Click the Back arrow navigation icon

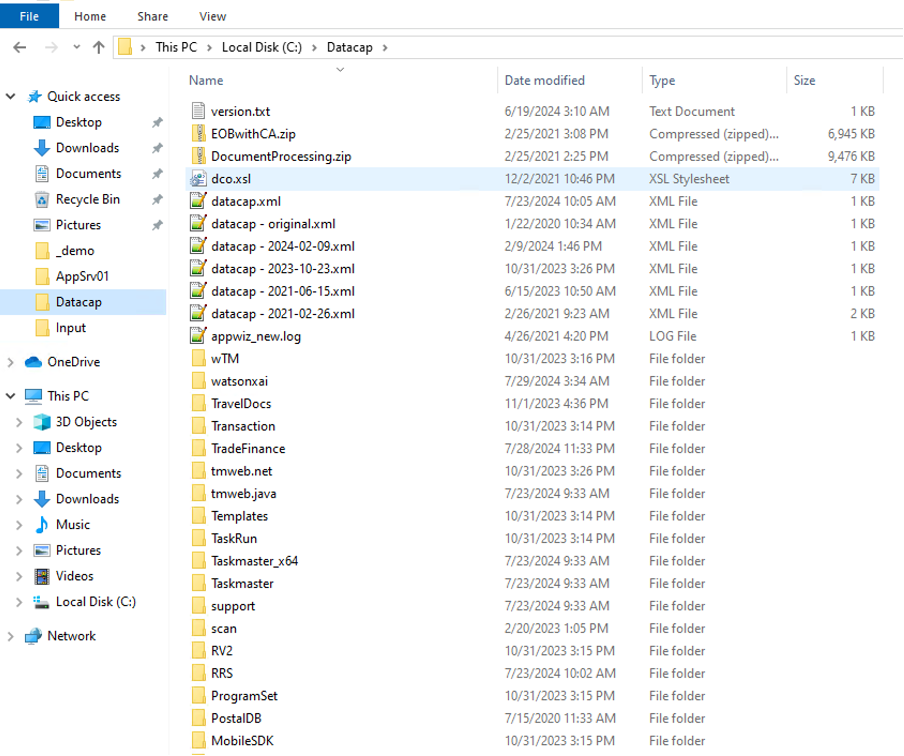click(x=20, y=47)
